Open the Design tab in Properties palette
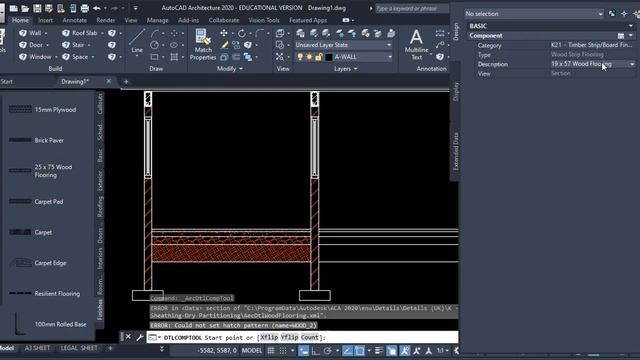 point(456,31)
